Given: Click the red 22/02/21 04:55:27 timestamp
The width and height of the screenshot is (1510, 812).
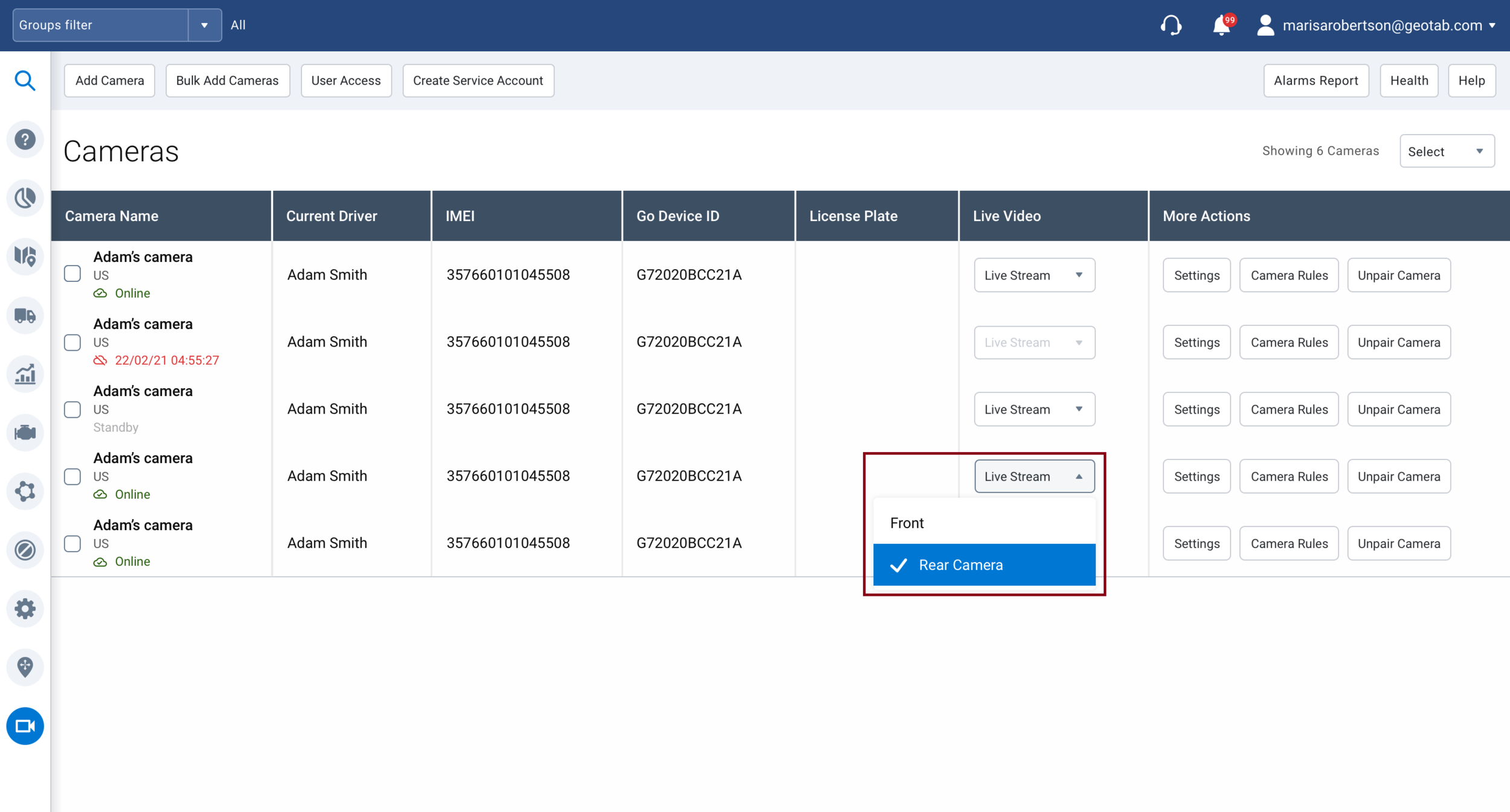Looking at the screenshot, I should (167, 360).
